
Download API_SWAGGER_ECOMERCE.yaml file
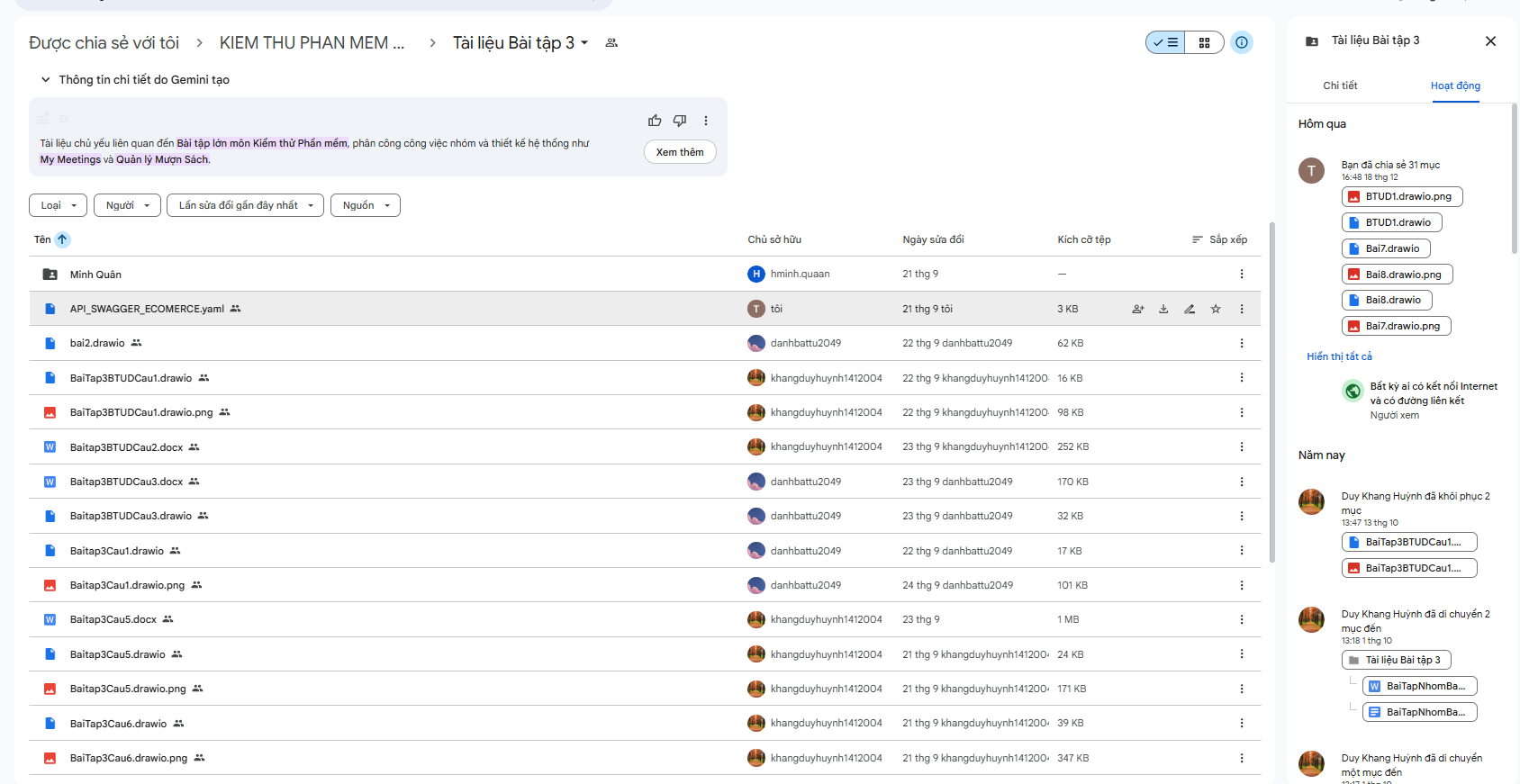coord(1163,309)
